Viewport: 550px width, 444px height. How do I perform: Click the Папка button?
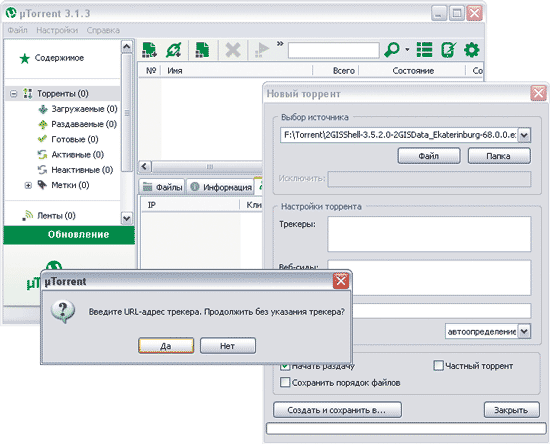499,156
